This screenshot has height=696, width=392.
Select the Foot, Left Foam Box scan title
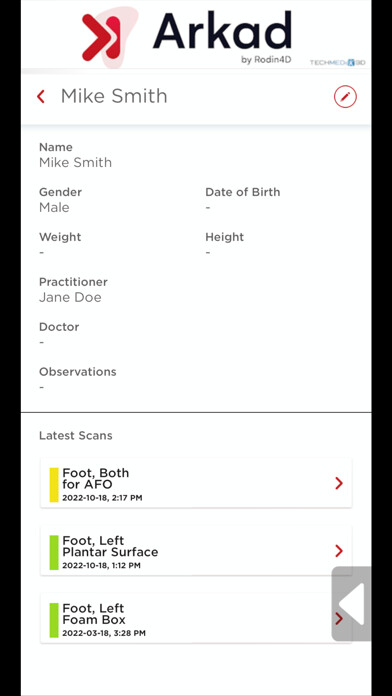pos(94,614)
